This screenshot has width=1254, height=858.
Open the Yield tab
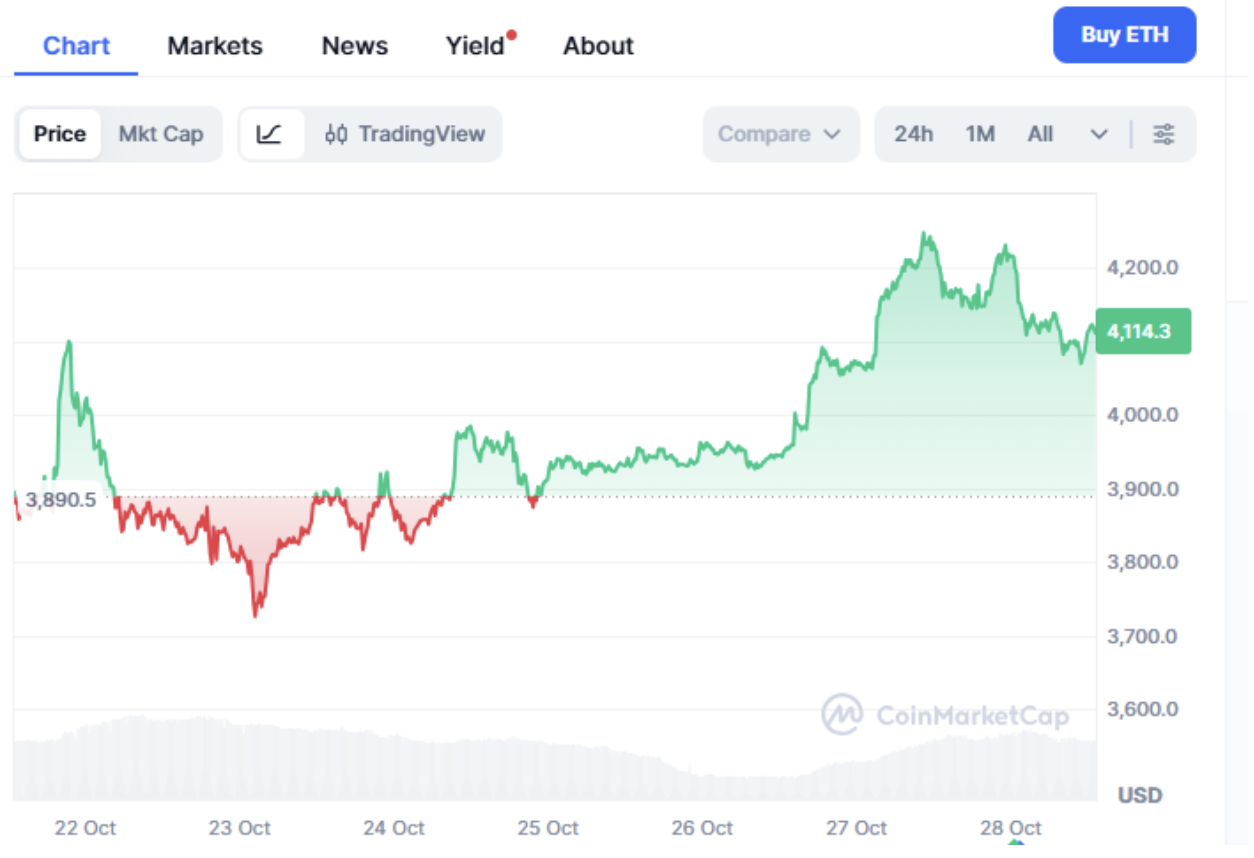coord(475,46)
